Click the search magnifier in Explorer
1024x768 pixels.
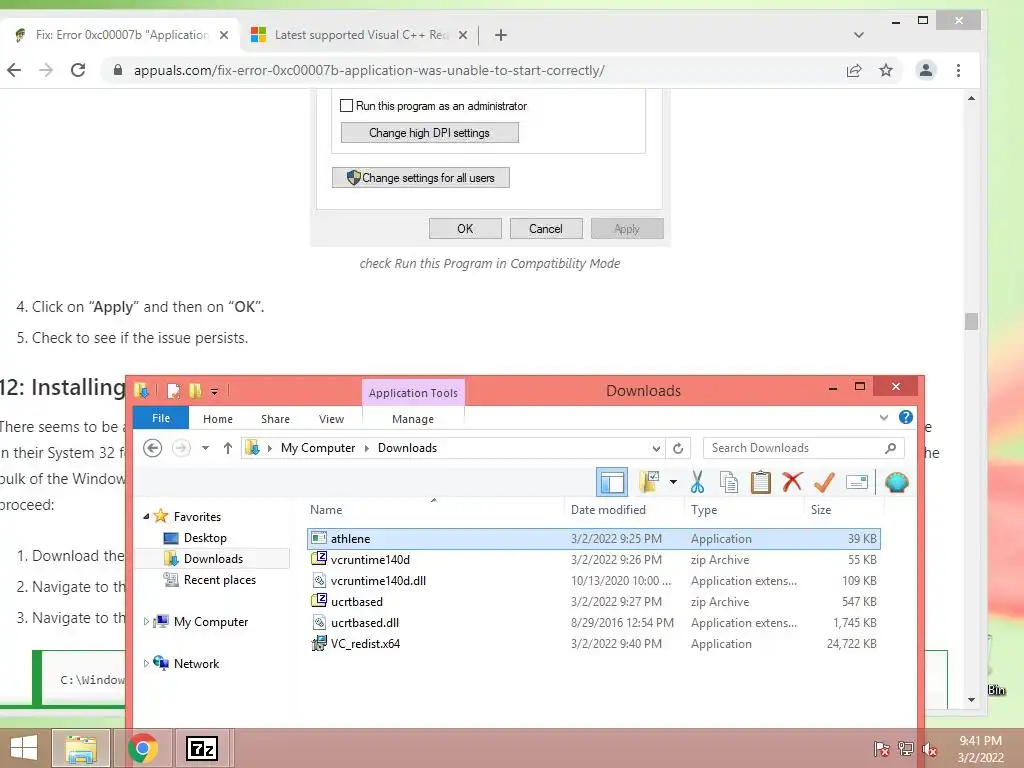[890, 448]
